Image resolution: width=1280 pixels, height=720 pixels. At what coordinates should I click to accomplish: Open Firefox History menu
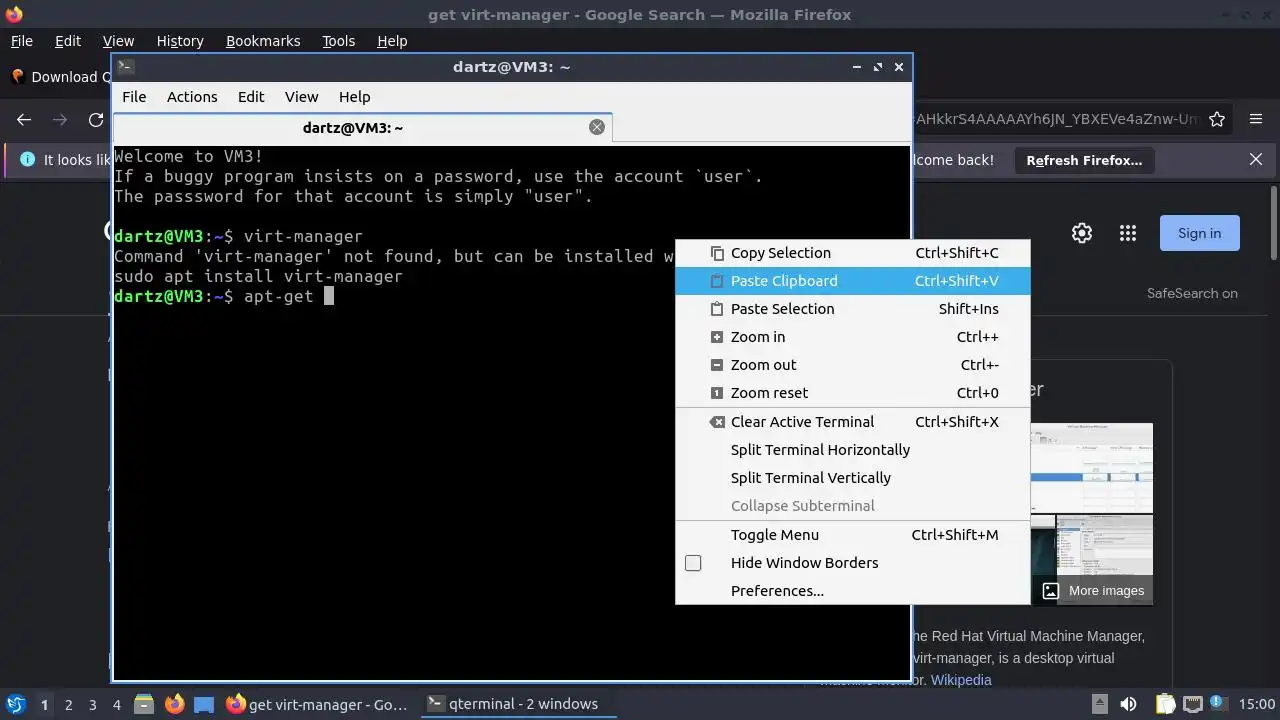[180, 41]
